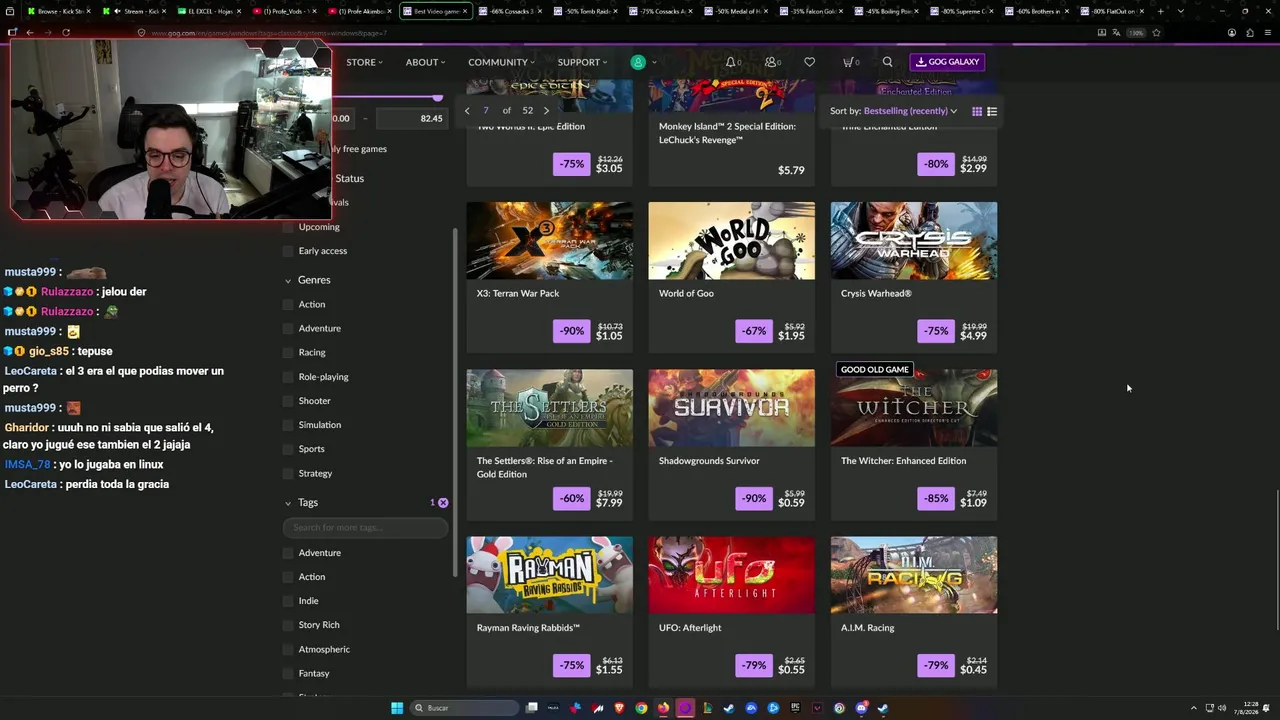
Task: Go to previous catalog page
Action: (467, 111)
